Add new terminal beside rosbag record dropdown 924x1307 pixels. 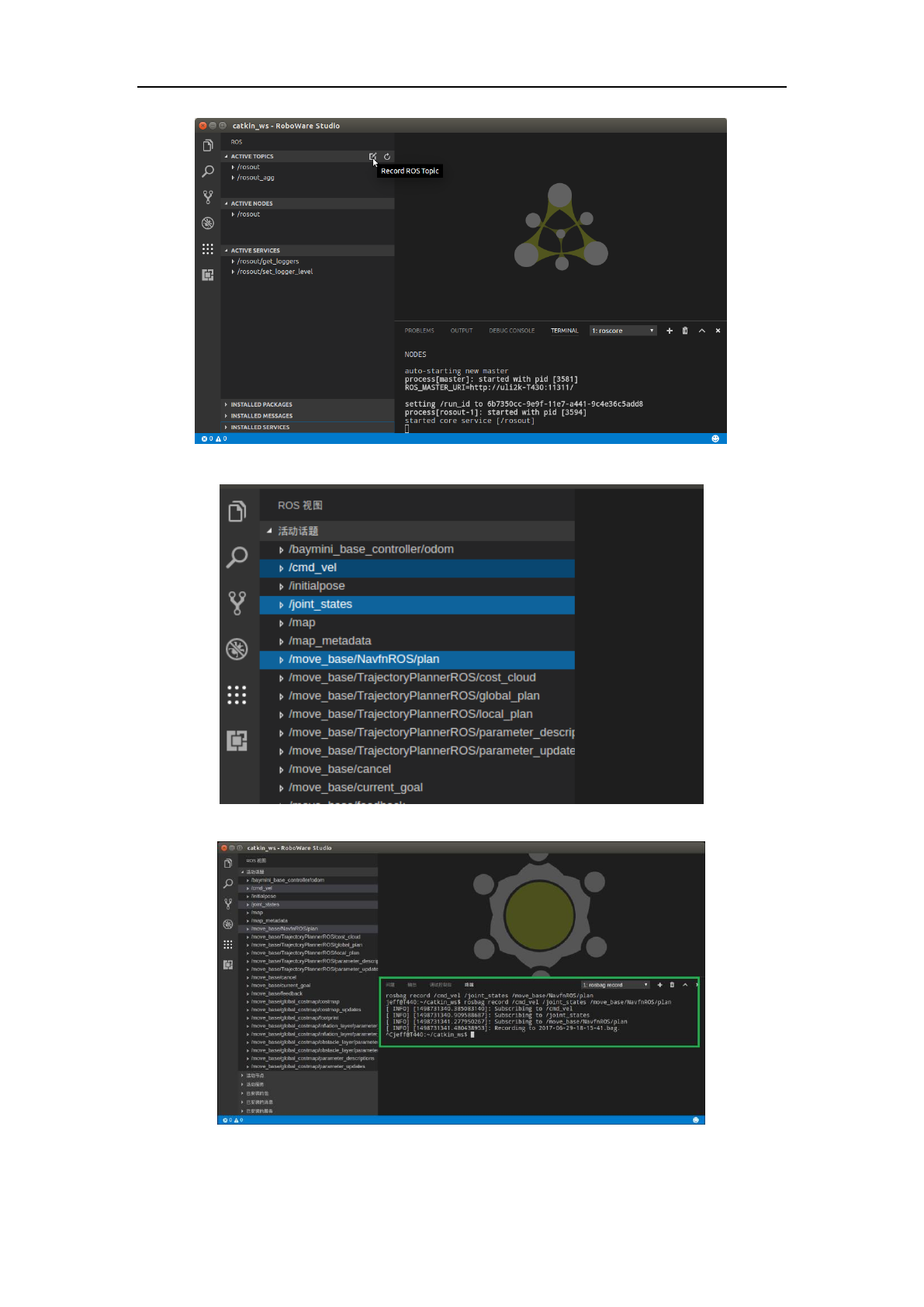coord(660,985)
